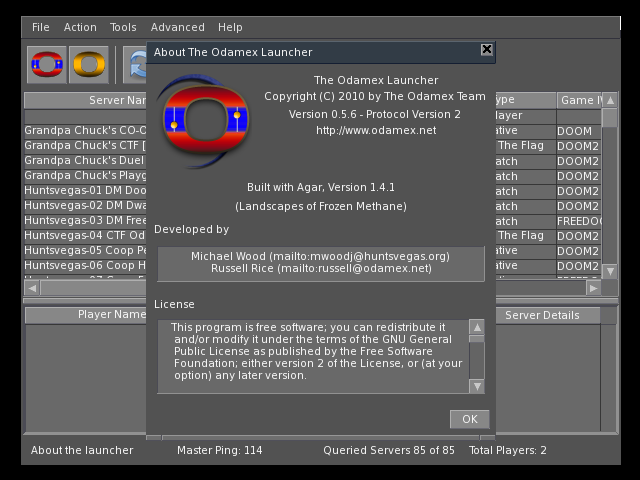Sort by Server Name column header

tap(85, 100)
